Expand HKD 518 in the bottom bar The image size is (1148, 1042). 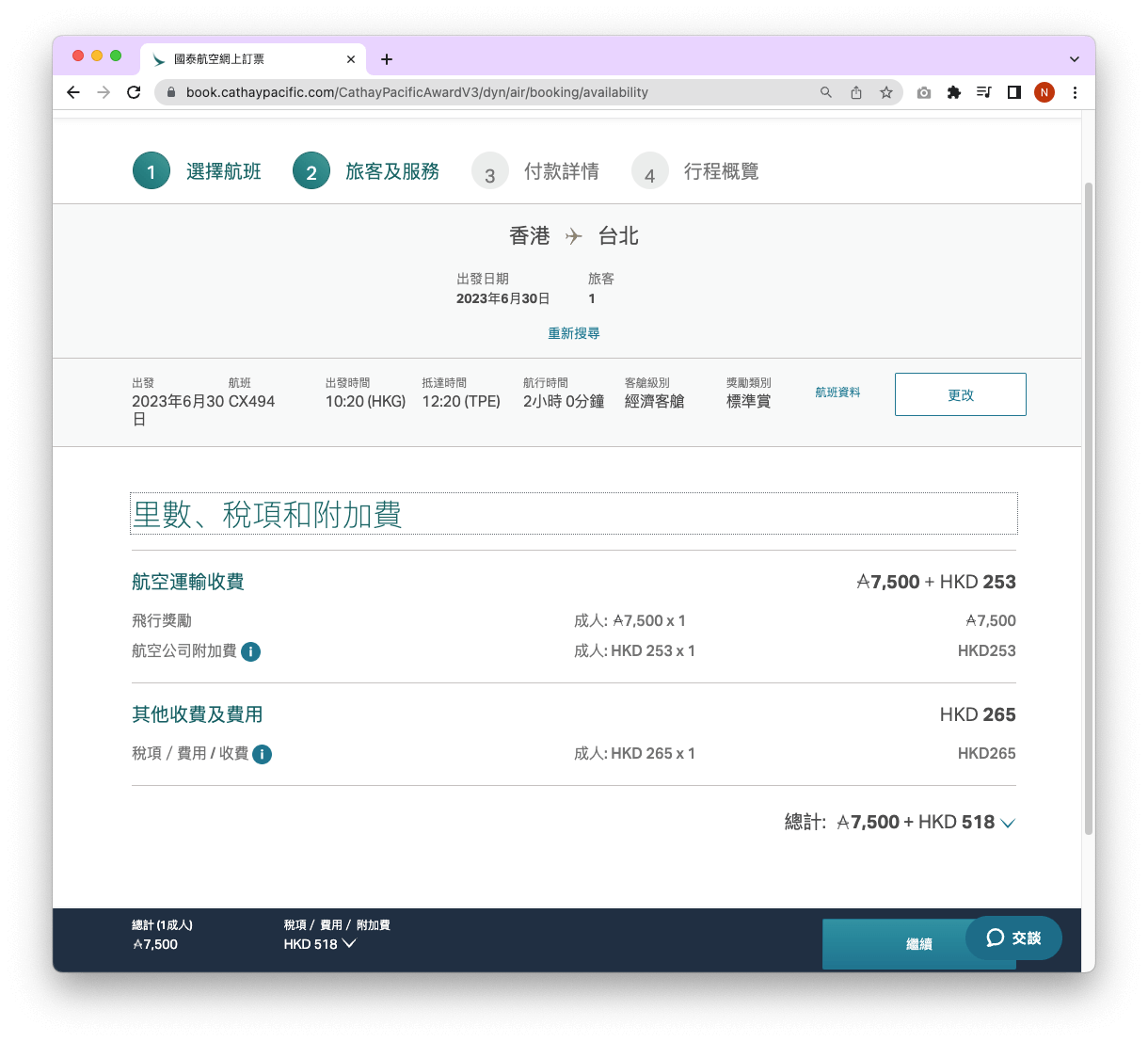[x=349, y=944]
